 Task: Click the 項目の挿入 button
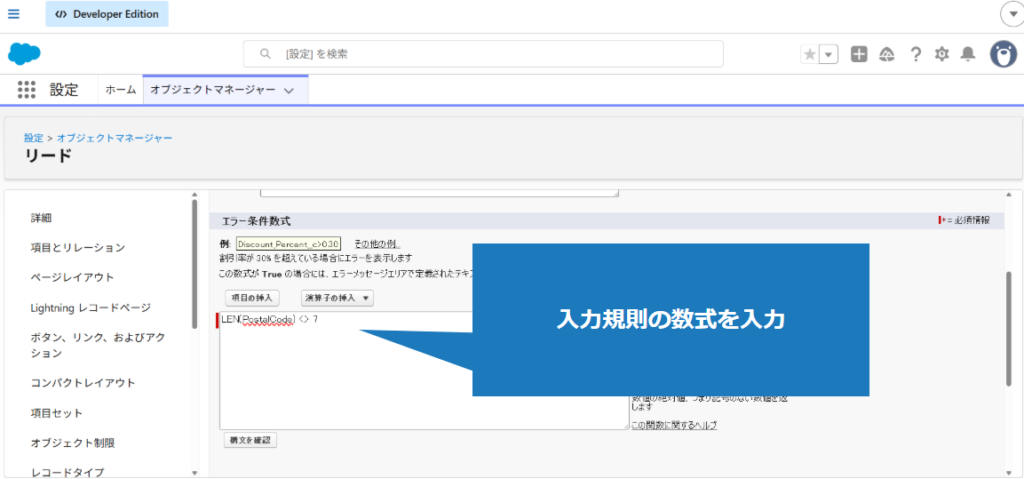[x=252, y=298]
